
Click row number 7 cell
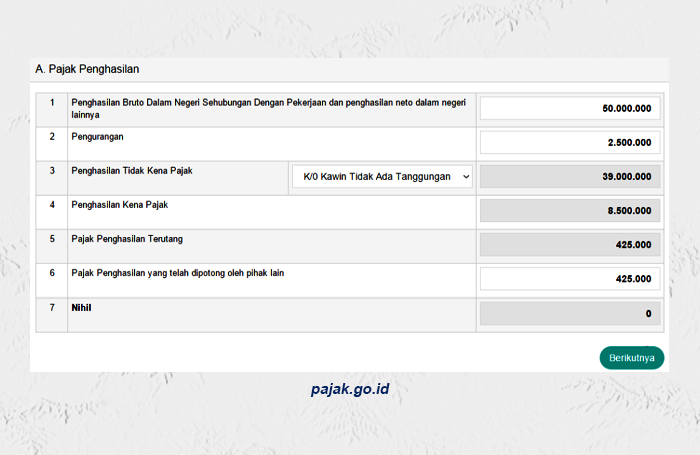(x=51, y=307)
